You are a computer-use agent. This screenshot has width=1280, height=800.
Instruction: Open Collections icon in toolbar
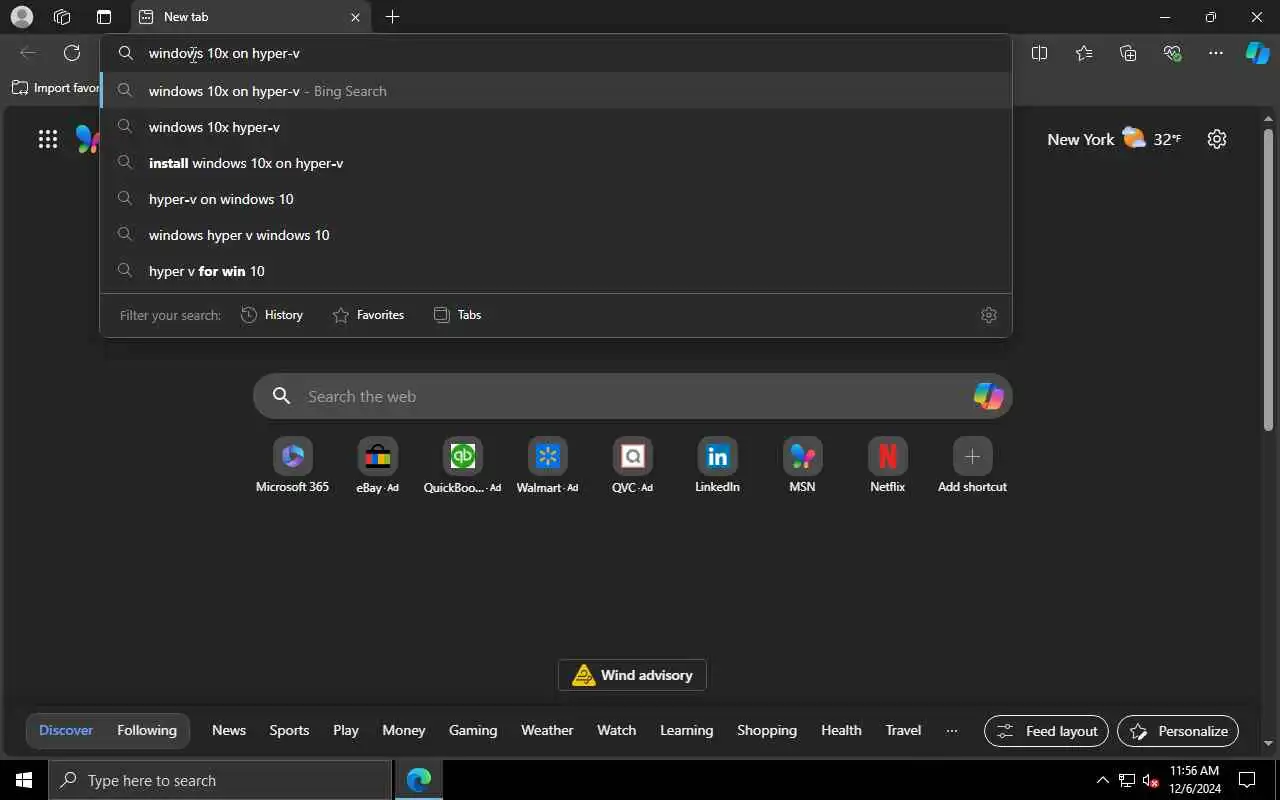coord(1128,53)
